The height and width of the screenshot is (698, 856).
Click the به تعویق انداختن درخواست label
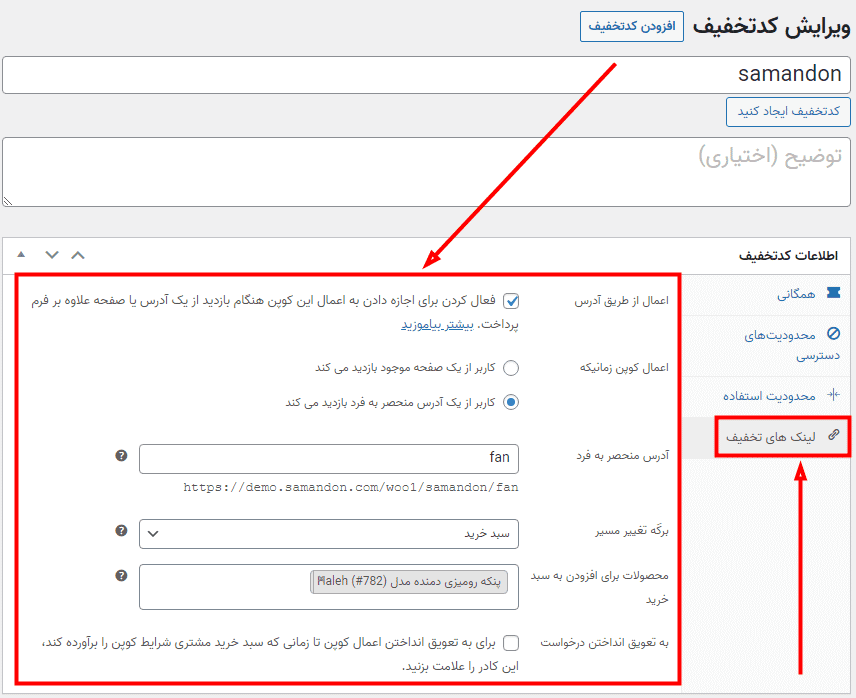tap(604, 643)
